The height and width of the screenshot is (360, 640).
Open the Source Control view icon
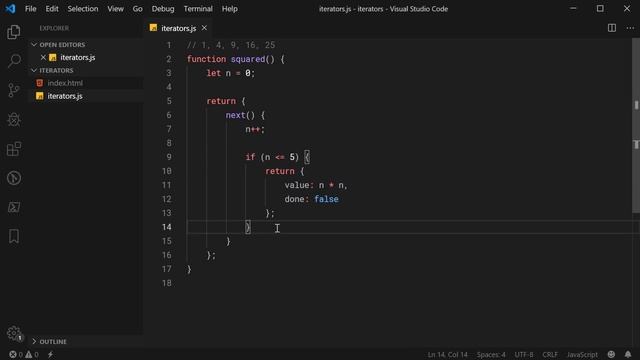14,90
